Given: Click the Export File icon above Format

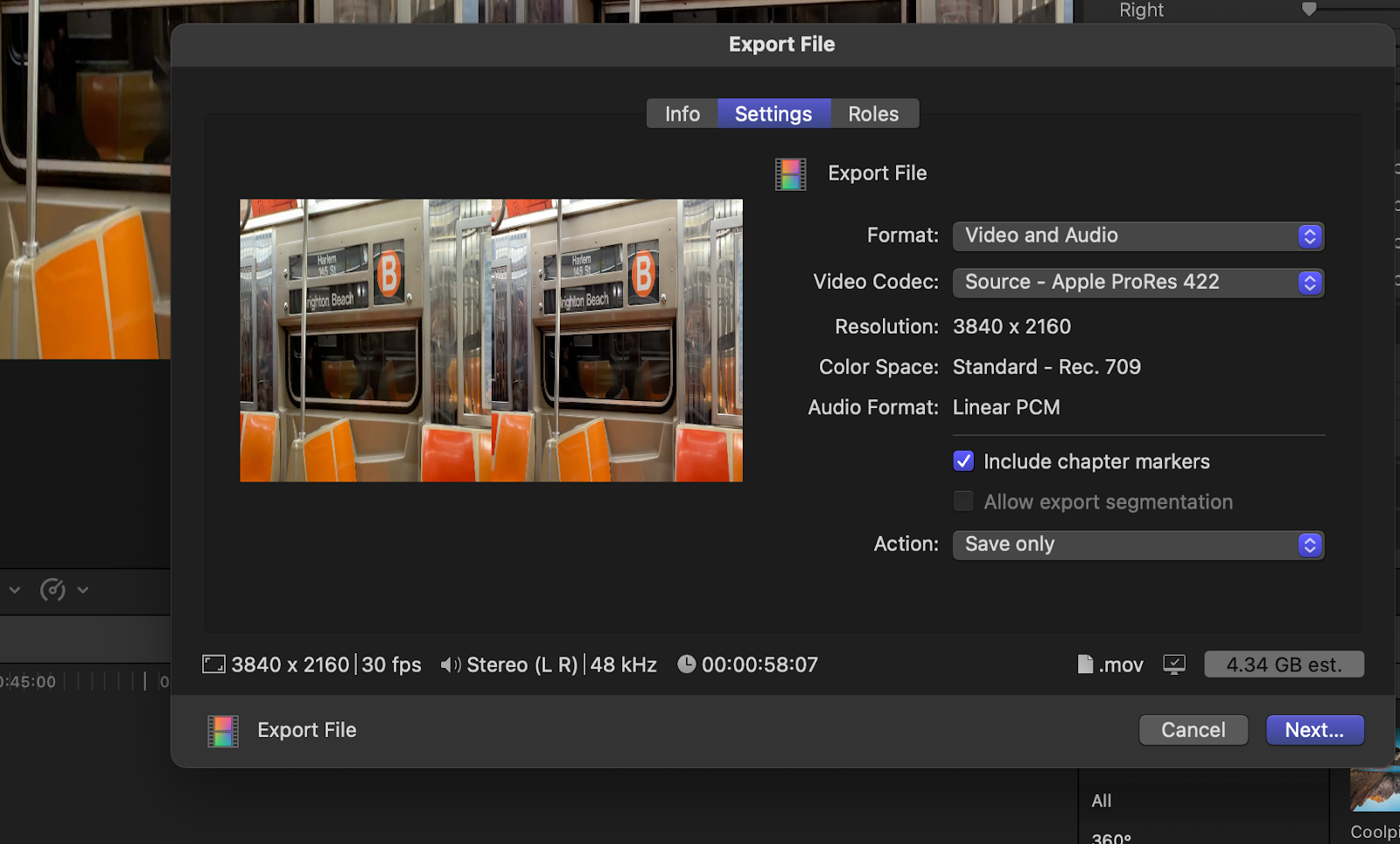Looking at the screenshot, I should pyautogui.click(x=790, y=174).
